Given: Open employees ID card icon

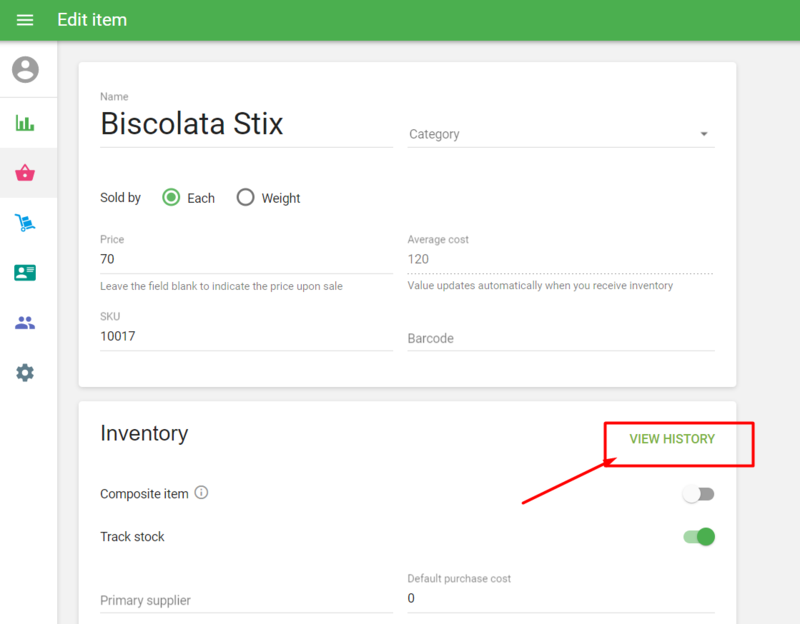Looking at the screenshot, I should (x=25, y=273).
